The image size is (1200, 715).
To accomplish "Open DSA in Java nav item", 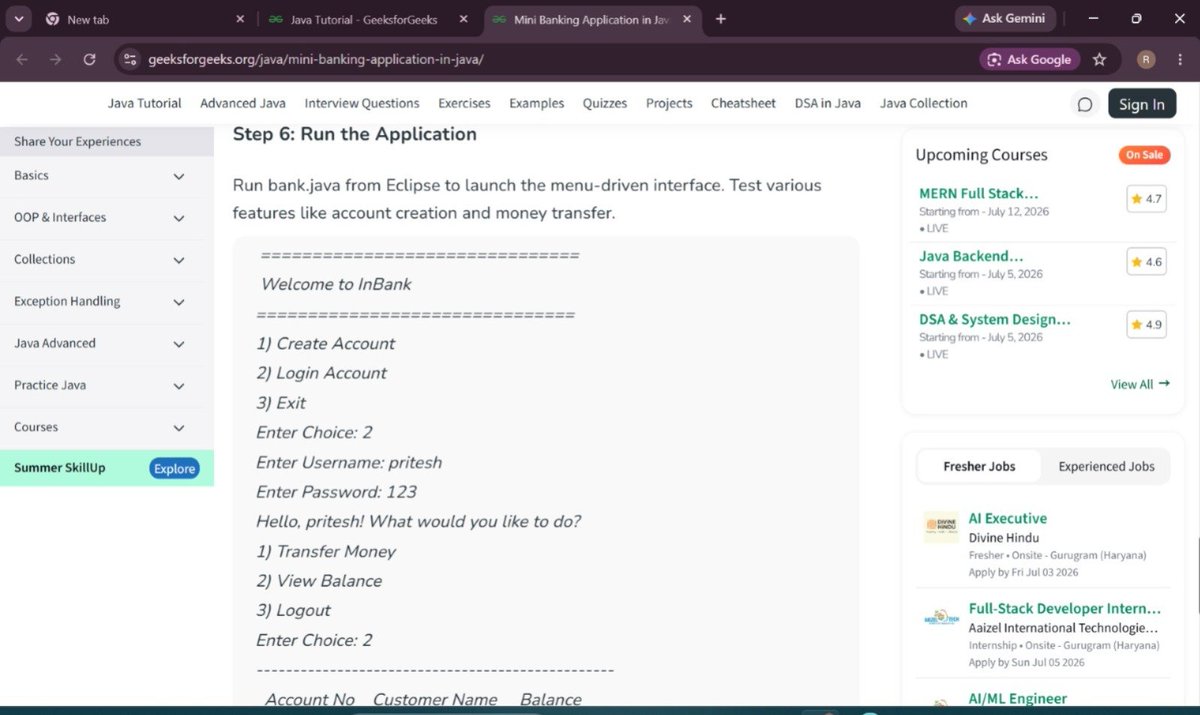I will tap(828, 103).
